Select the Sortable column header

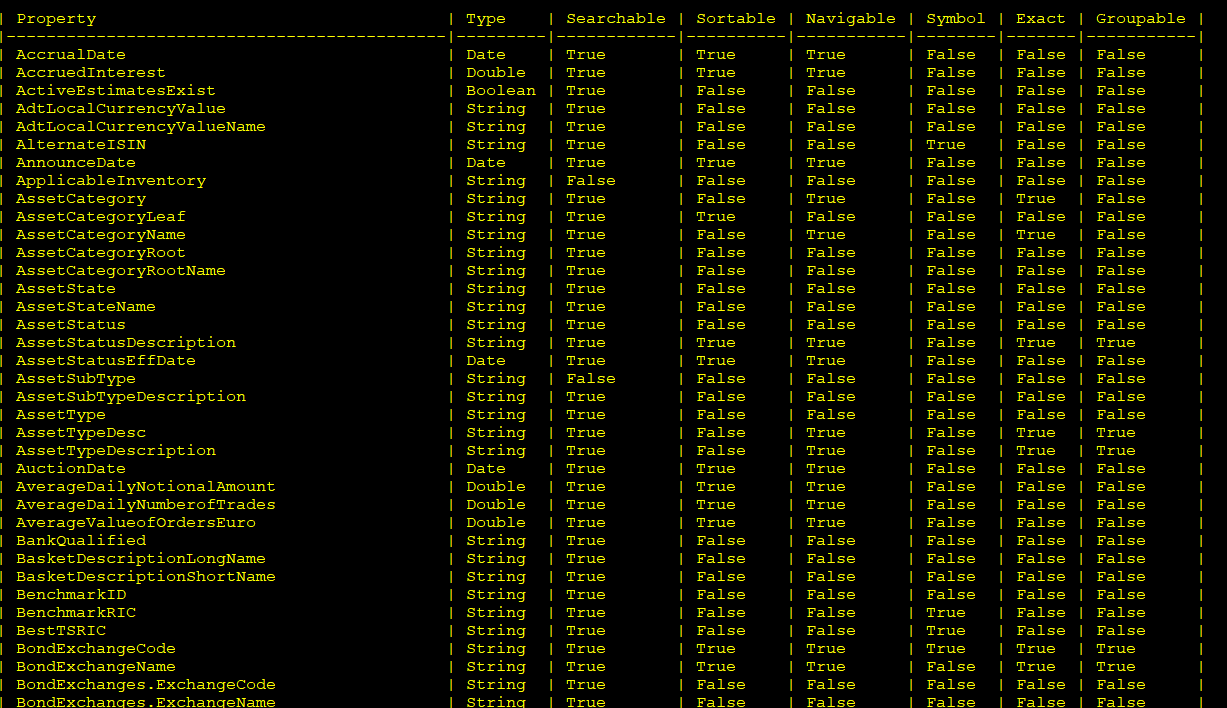click(x=735, y=19)
